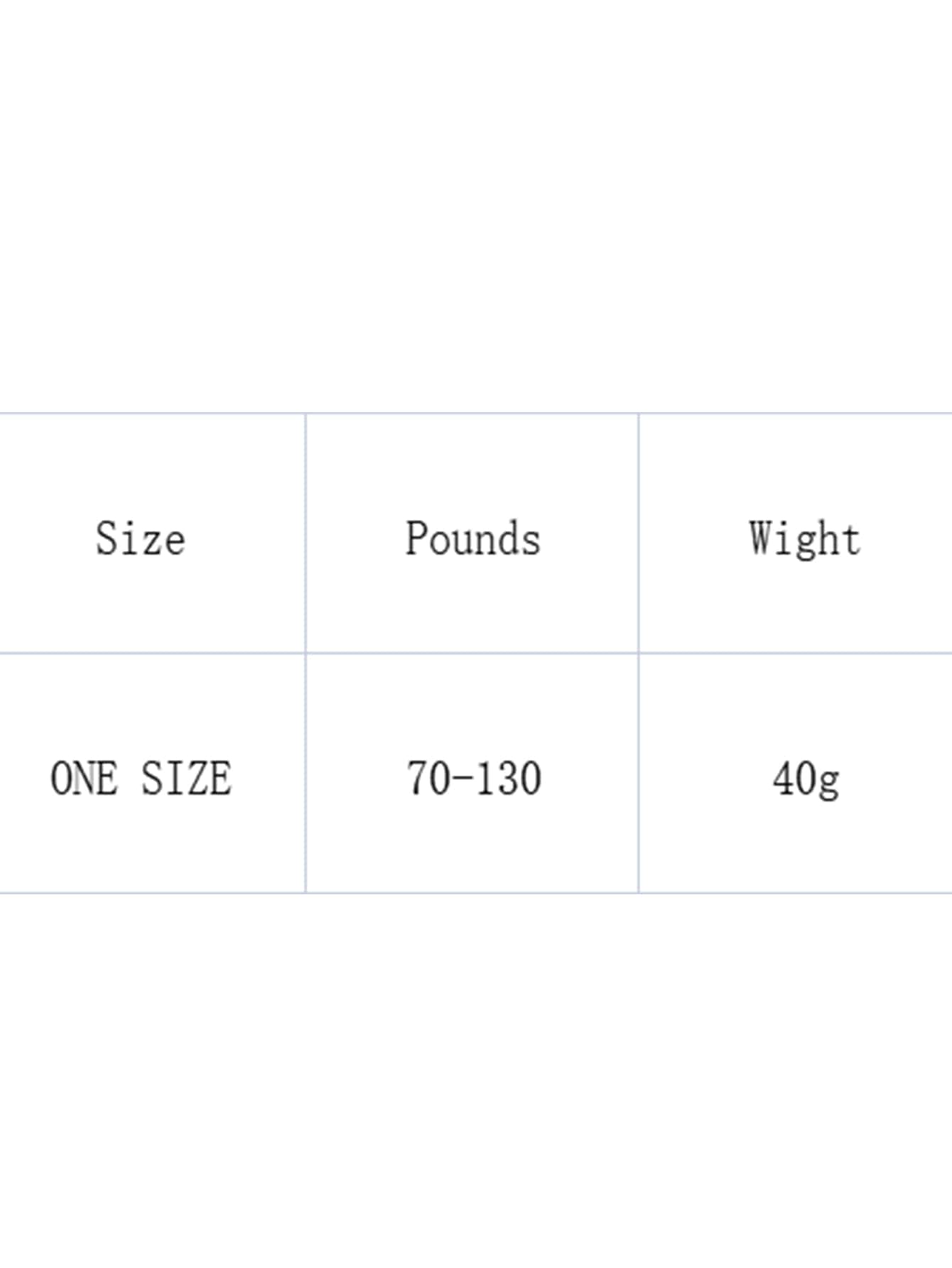The height and width of the screenshot is (1268, 952).
Task: Select the Pounds column header
Action: pos(473,538)
